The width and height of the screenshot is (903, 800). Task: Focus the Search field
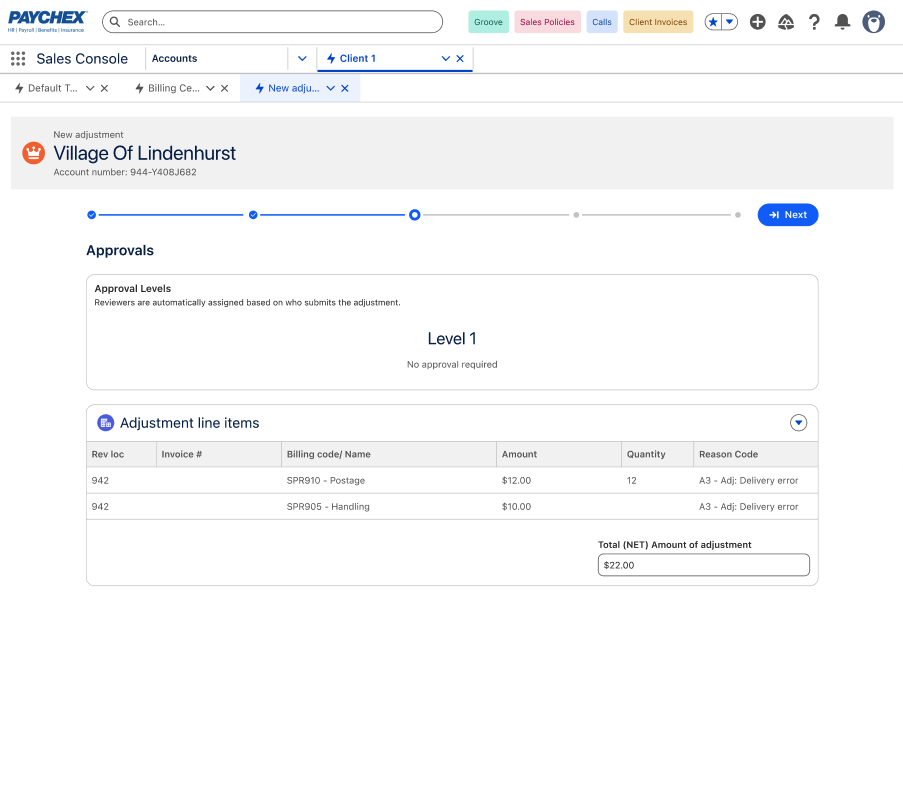coord(272,22)
